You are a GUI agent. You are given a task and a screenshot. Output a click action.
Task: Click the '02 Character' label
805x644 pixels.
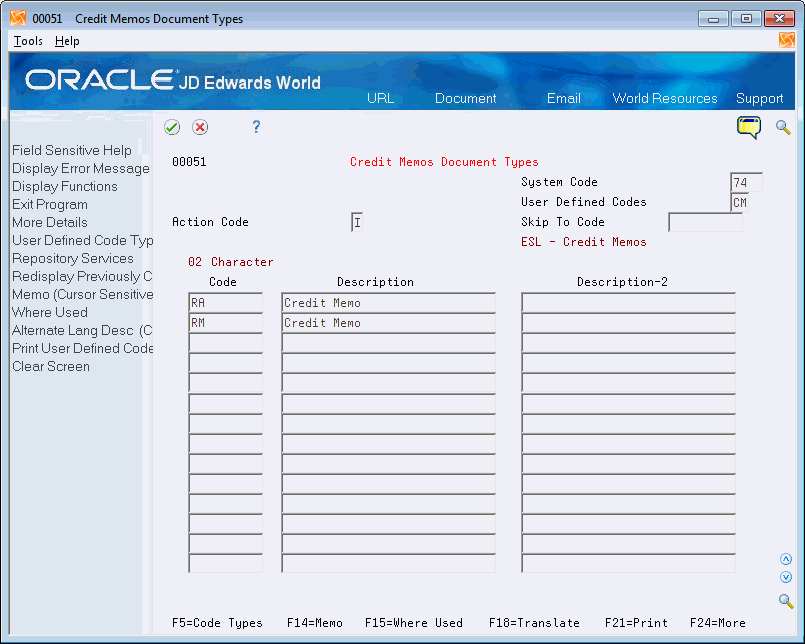tap(231, 262)
